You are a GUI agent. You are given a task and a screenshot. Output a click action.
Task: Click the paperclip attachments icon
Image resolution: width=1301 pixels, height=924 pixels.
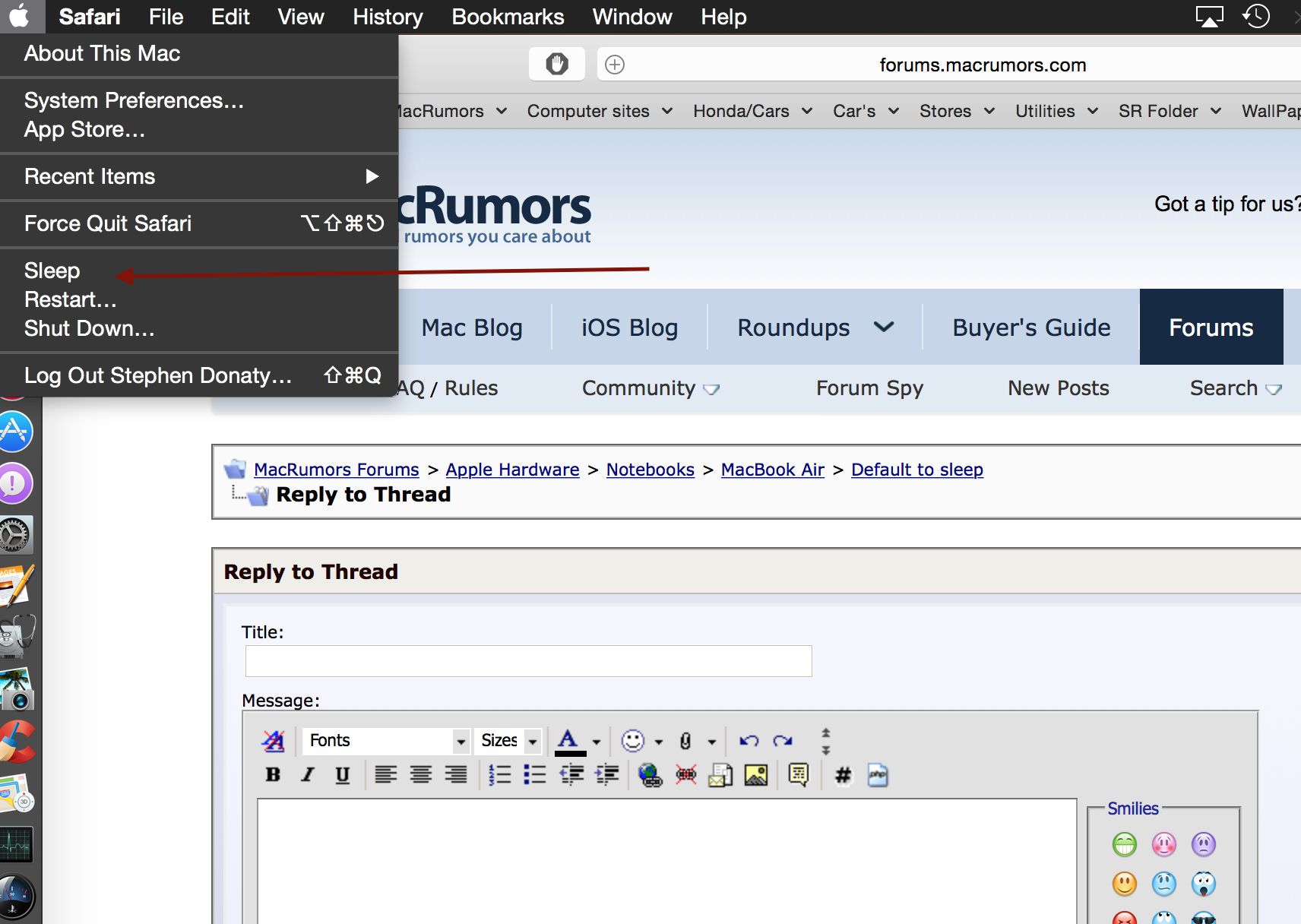685,740
